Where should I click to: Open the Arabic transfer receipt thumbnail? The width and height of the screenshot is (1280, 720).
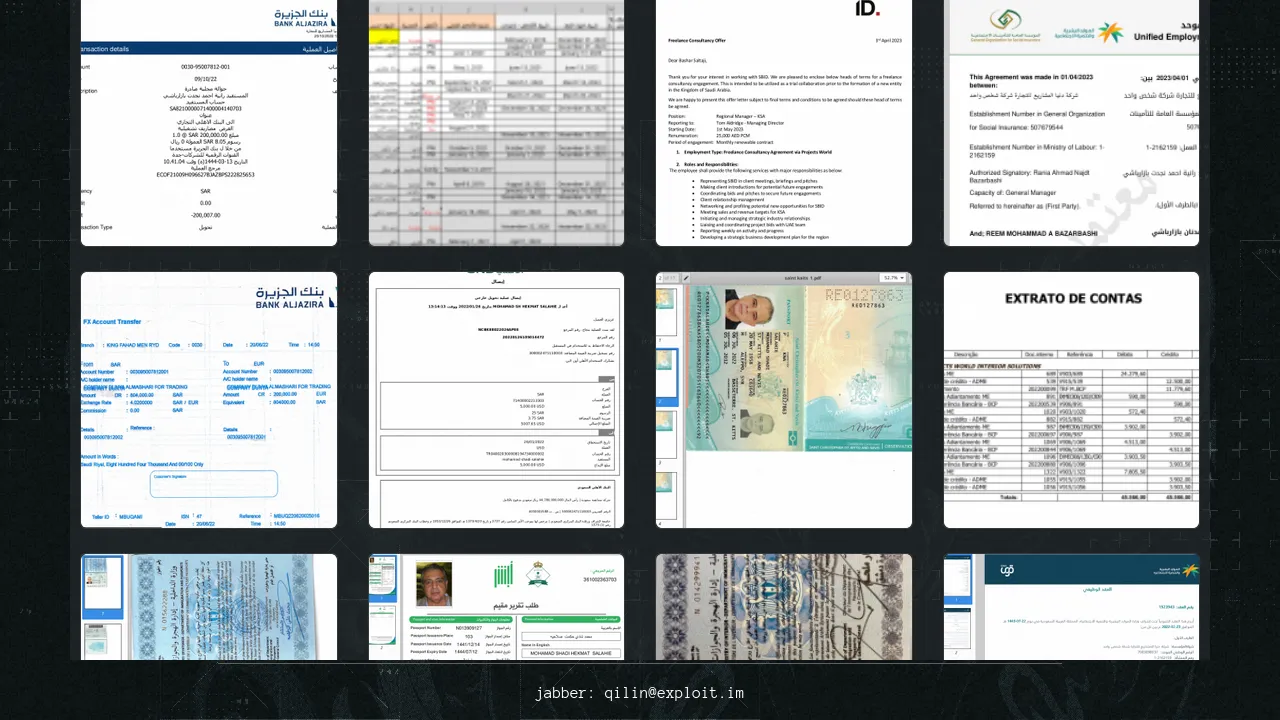coord(496,400)
